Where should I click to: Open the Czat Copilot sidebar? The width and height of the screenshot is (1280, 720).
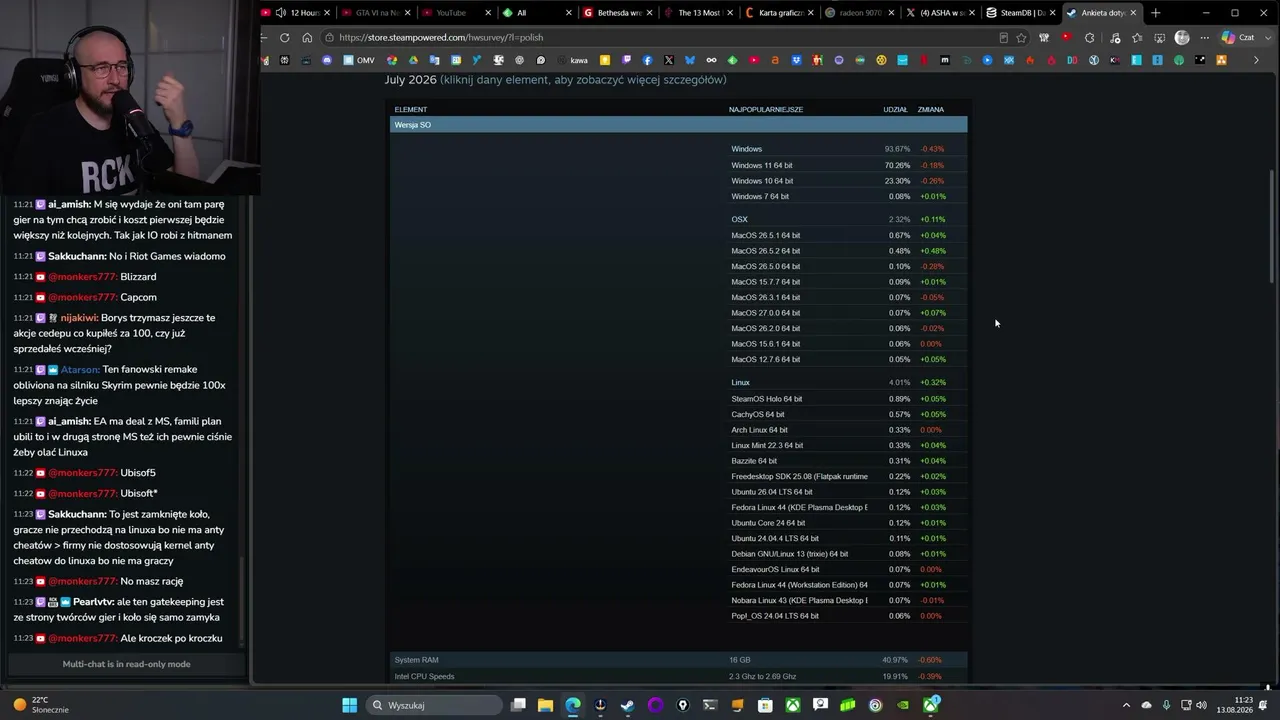click(1238, 38)
